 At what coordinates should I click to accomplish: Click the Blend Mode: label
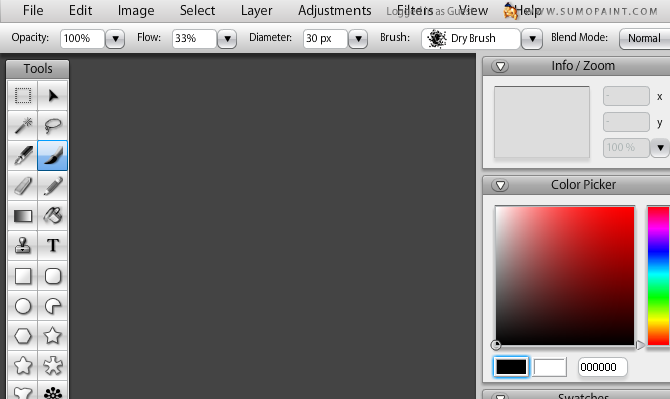[579, 38]
